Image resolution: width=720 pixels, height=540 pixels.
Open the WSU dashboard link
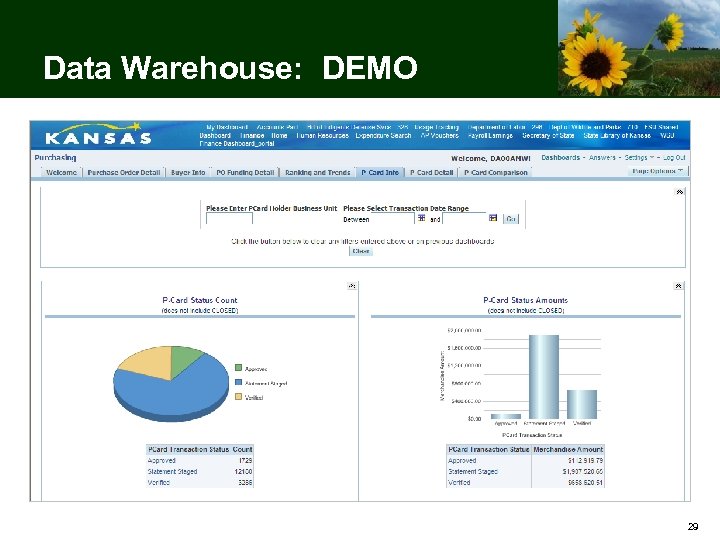pyautogui.click(x=668, y=135)
